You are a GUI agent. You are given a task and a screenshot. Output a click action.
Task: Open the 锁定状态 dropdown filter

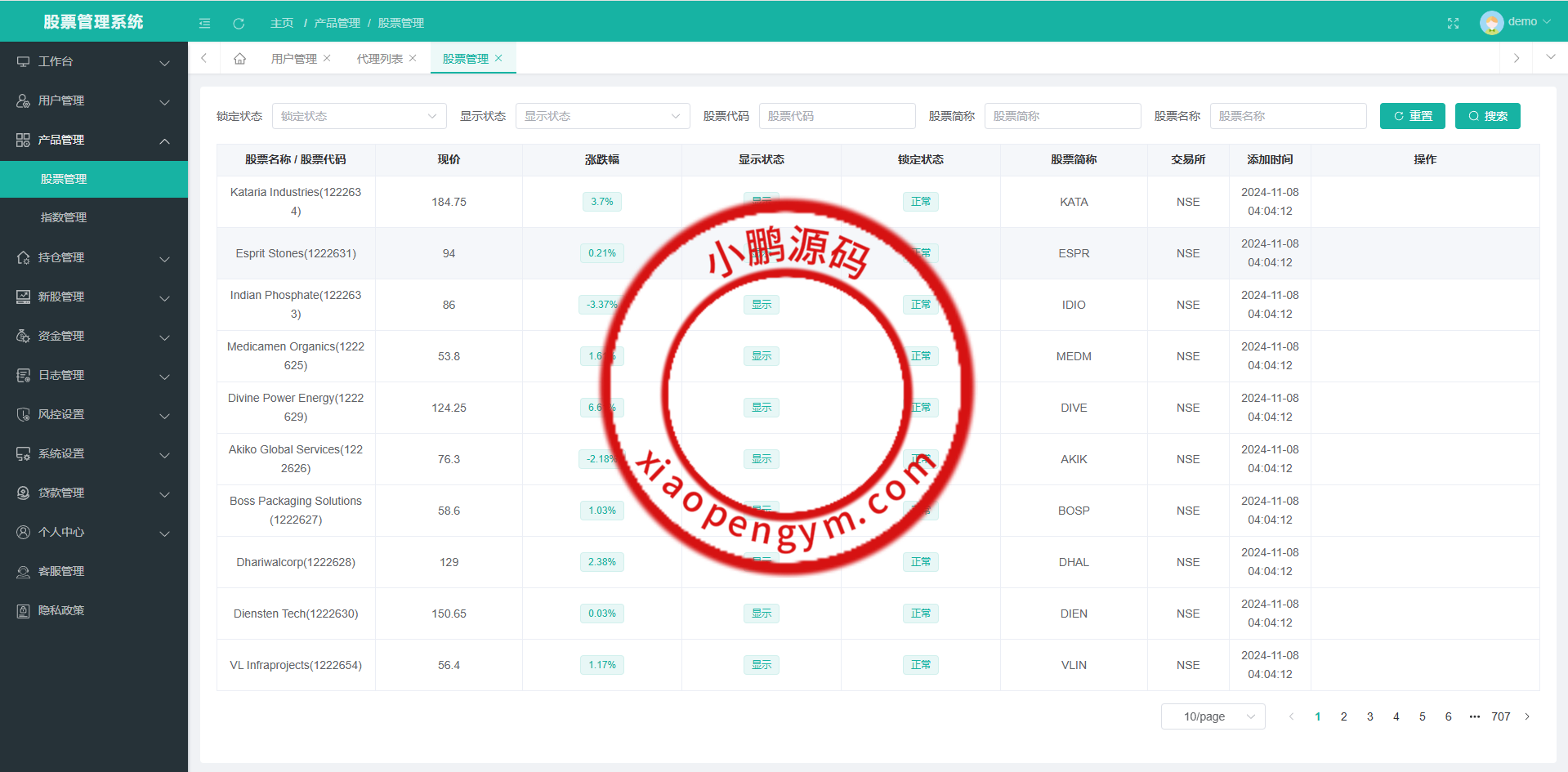click(x=359, y=116)
